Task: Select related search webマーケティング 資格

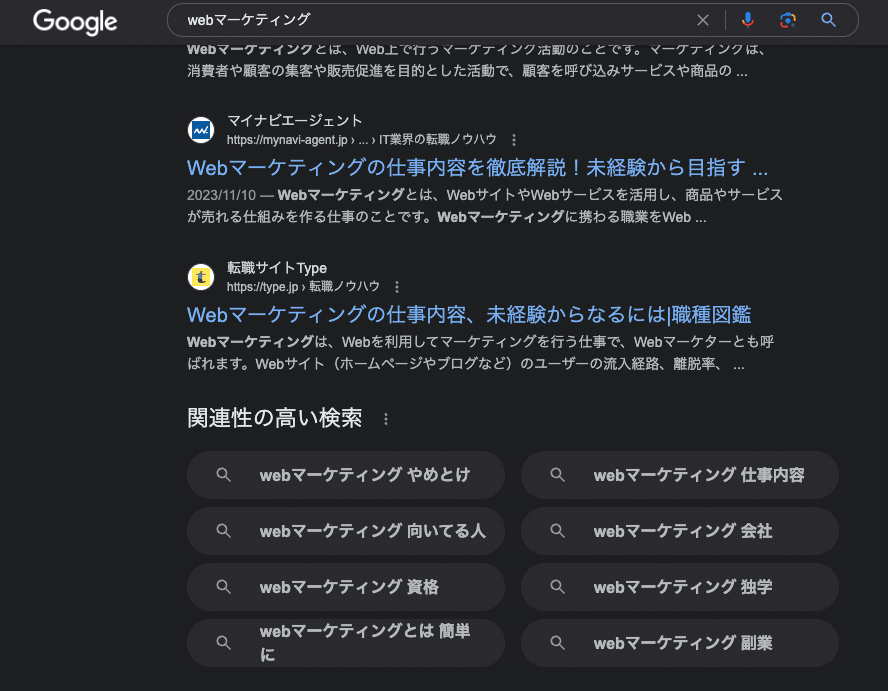Action: click(348, 587)
